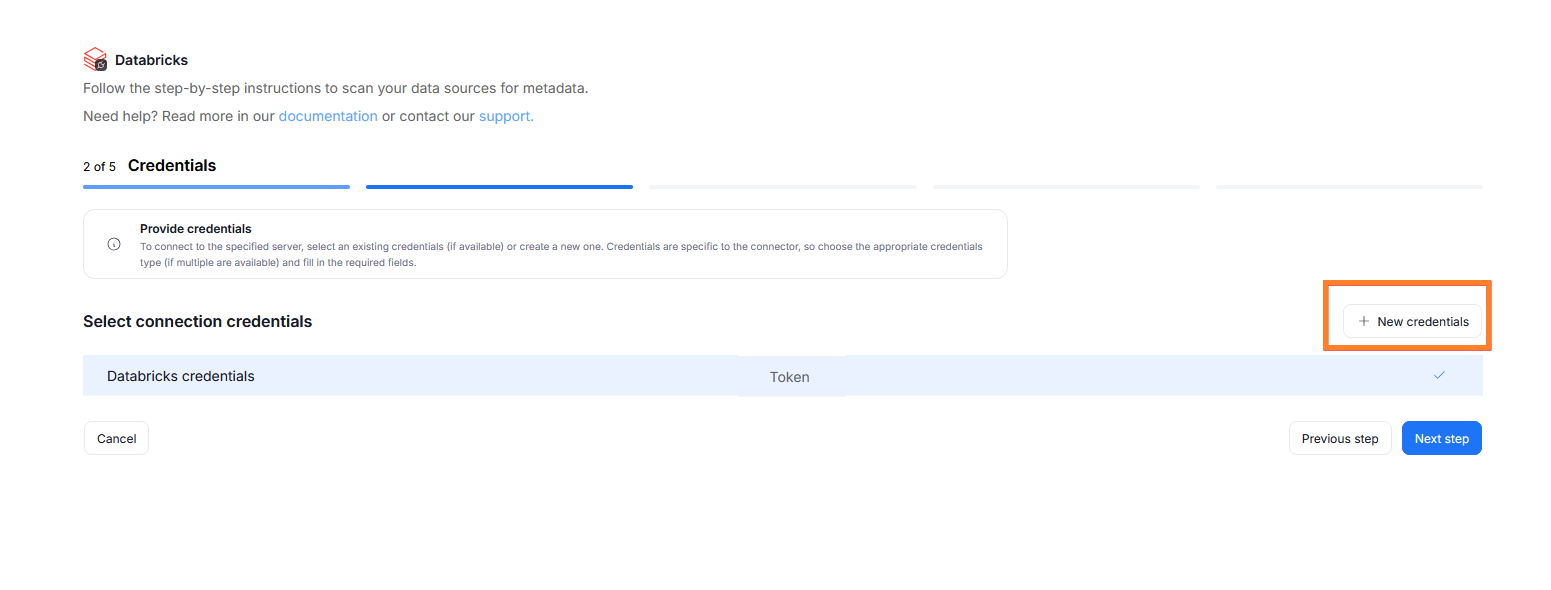Click the Databricks logo icon
The image size is (1551, 590).
click(x=95, y=59)
